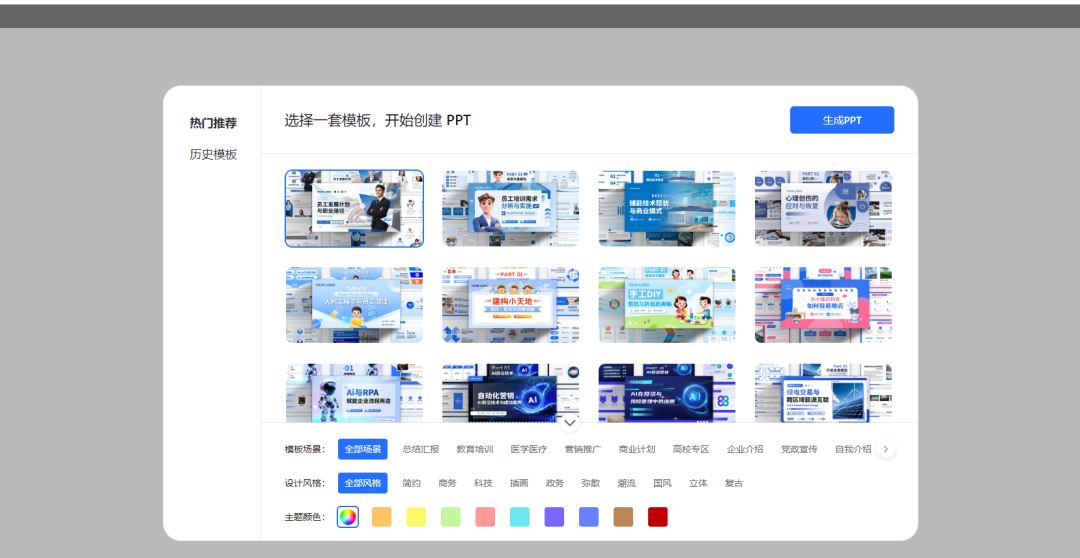This screenshot has height=558, width=1080.
Task: Choose the 科技 design style
Action: [x=483, y=483]
